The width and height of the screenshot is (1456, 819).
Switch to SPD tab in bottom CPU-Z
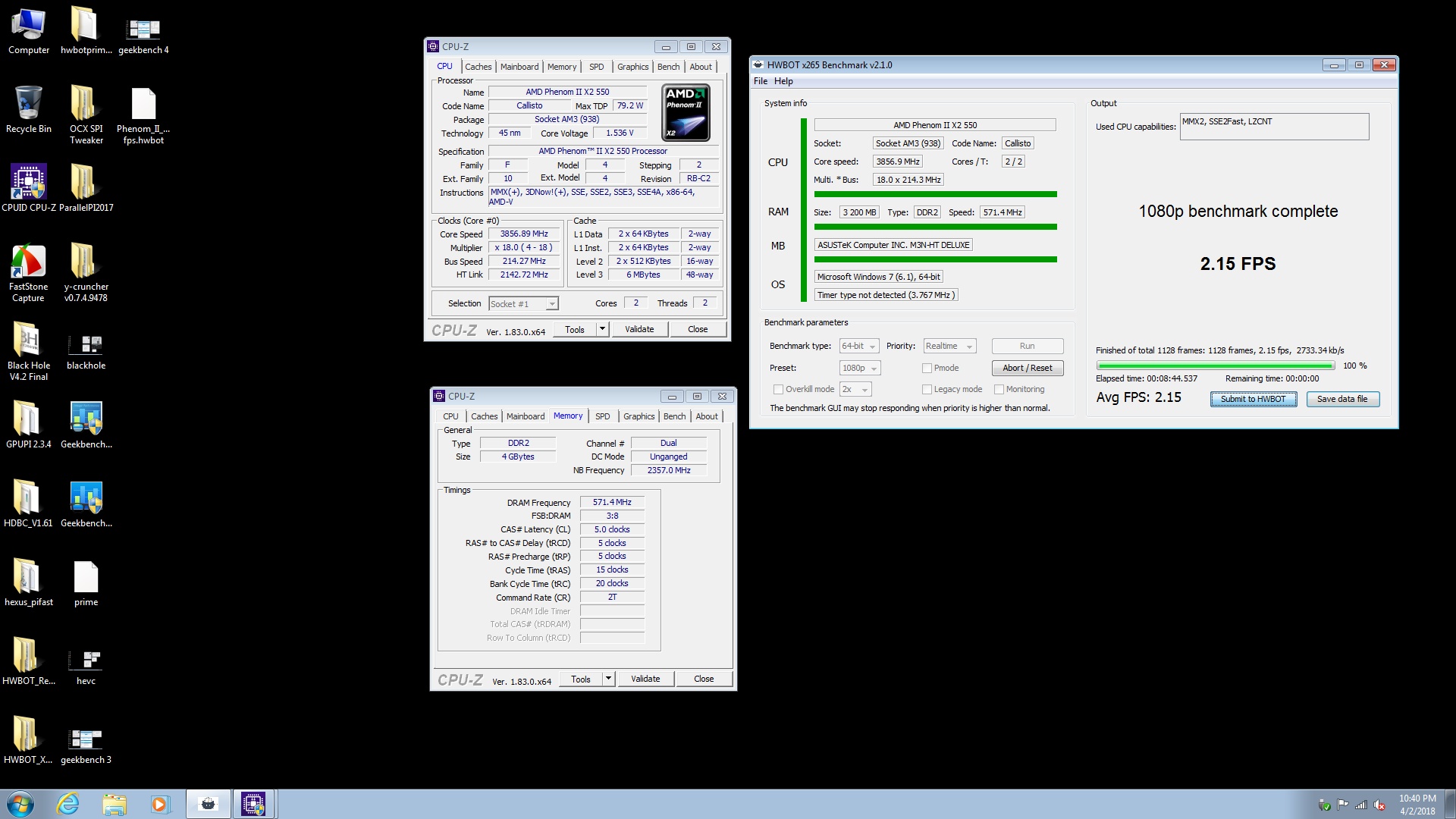coord(603,416)
